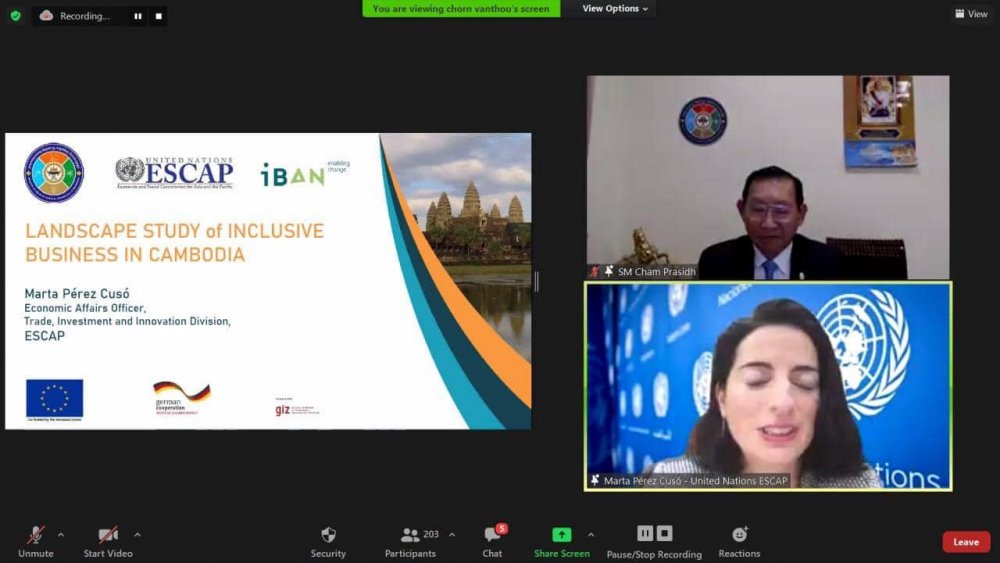Open the View layout menu

(971, 14)
